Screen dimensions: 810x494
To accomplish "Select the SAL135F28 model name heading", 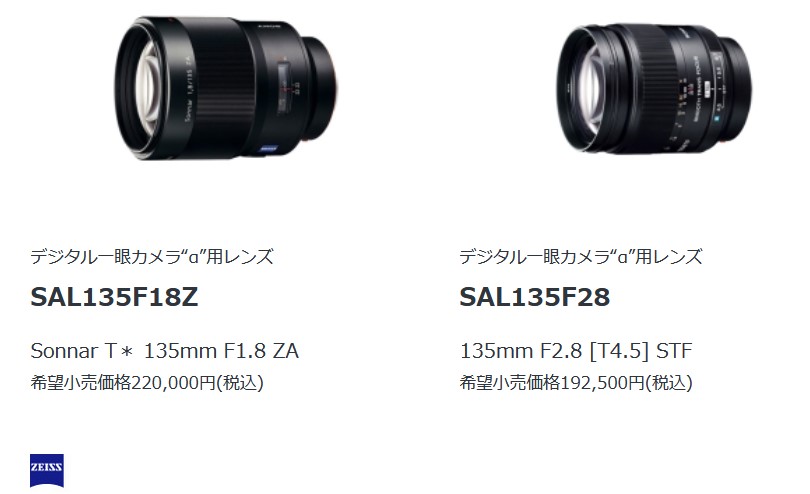I will (x=535, y=297).
